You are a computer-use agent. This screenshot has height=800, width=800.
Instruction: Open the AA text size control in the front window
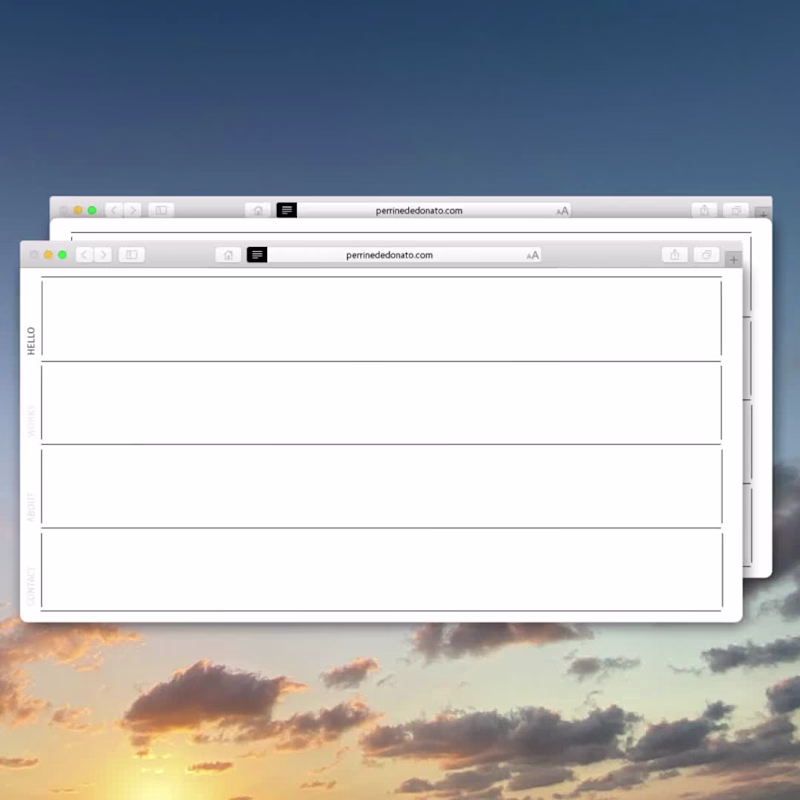533,255
